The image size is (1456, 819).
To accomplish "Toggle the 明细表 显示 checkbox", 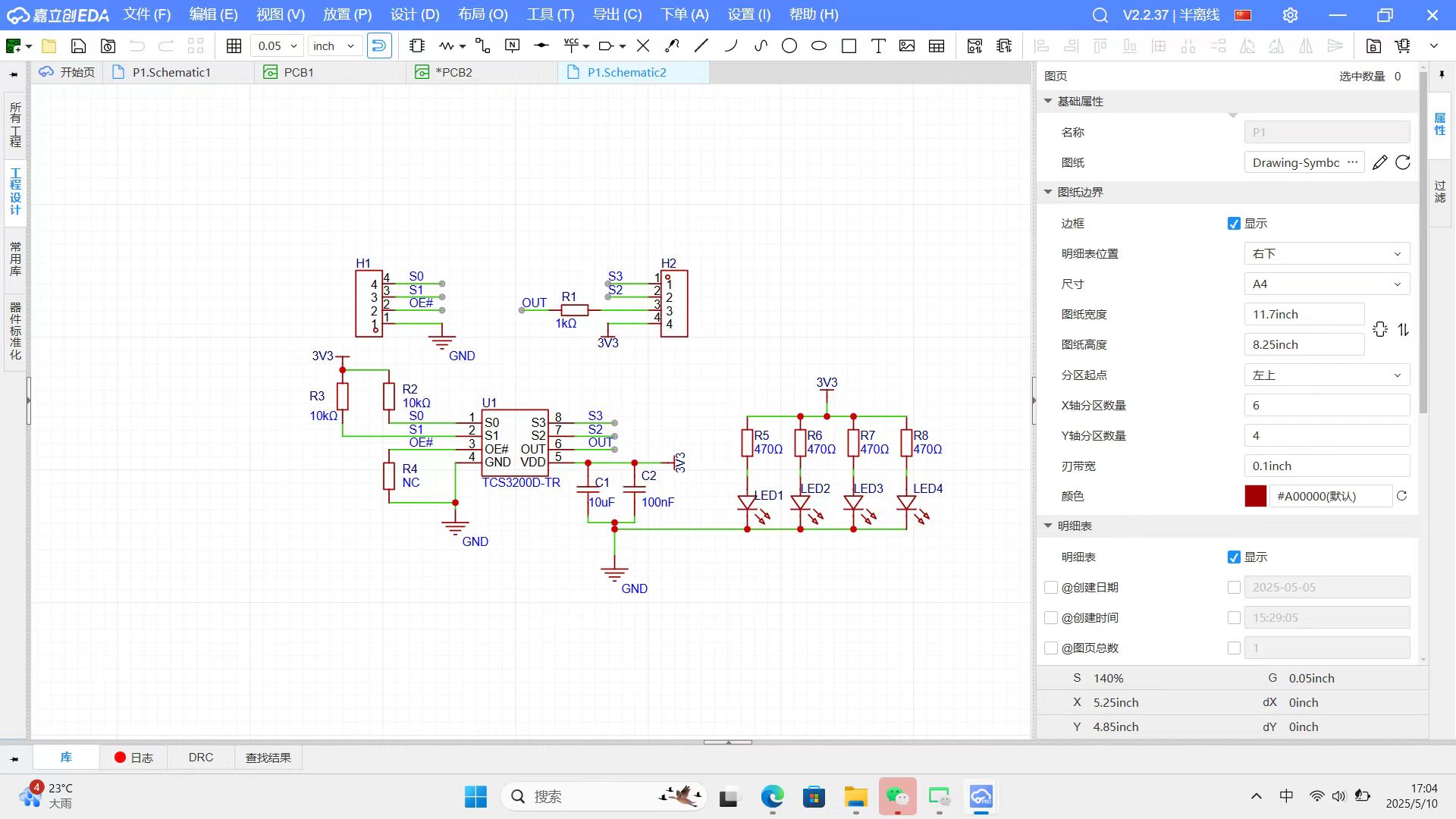I will (x=1234, y=557).
